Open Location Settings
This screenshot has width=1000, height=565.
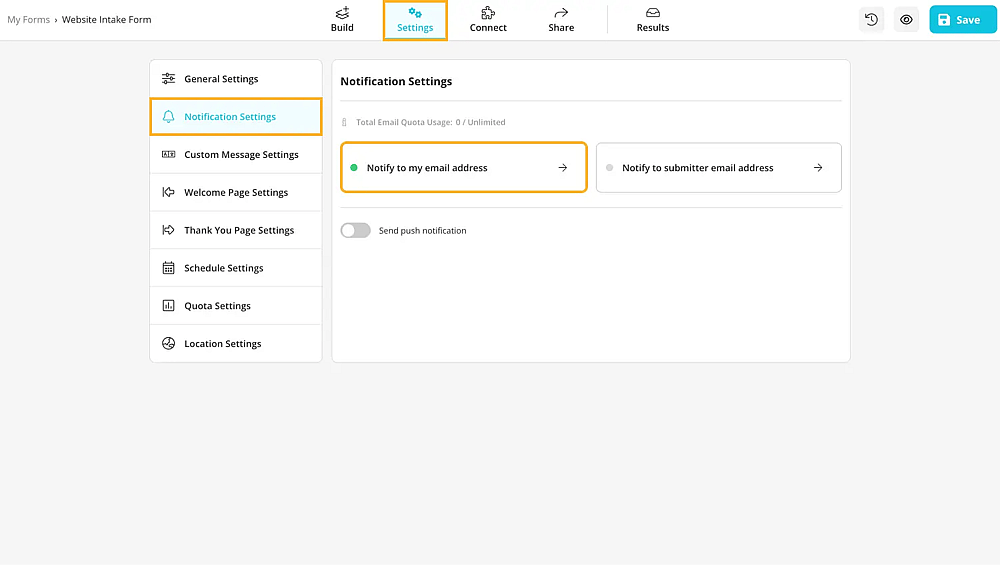[x=236, y=343]
